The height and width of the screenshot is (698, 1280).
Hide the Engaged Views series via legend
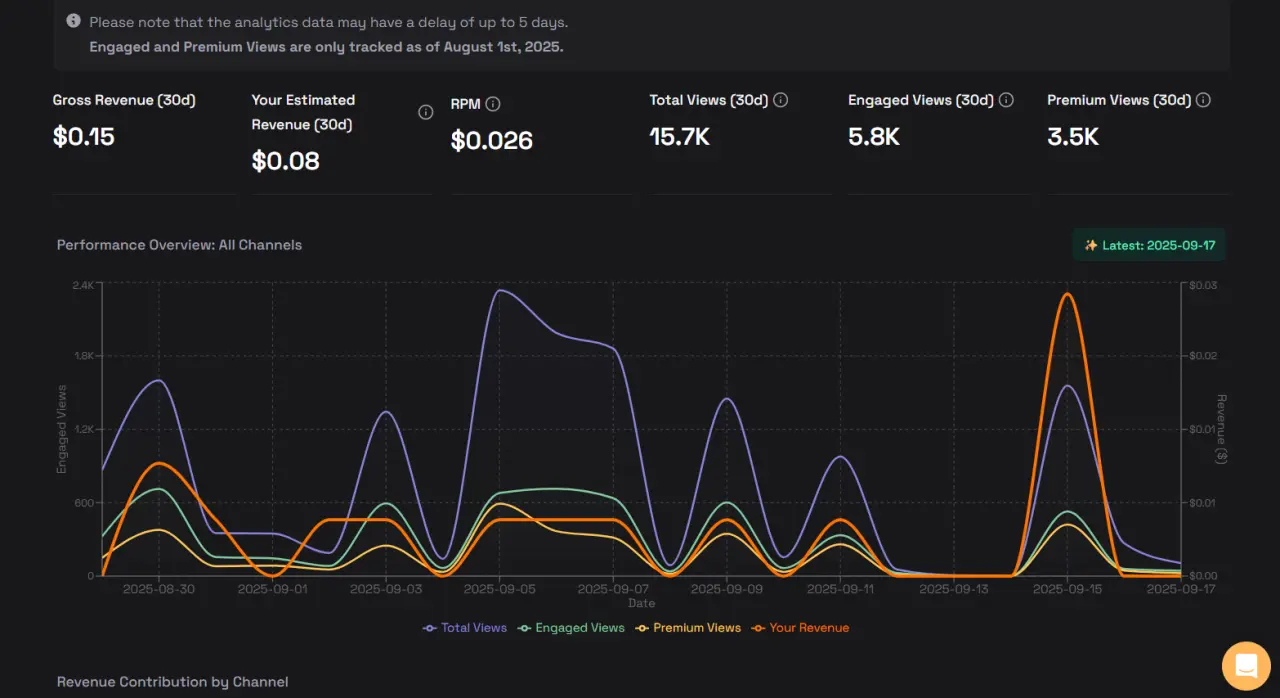pos(572,628)
